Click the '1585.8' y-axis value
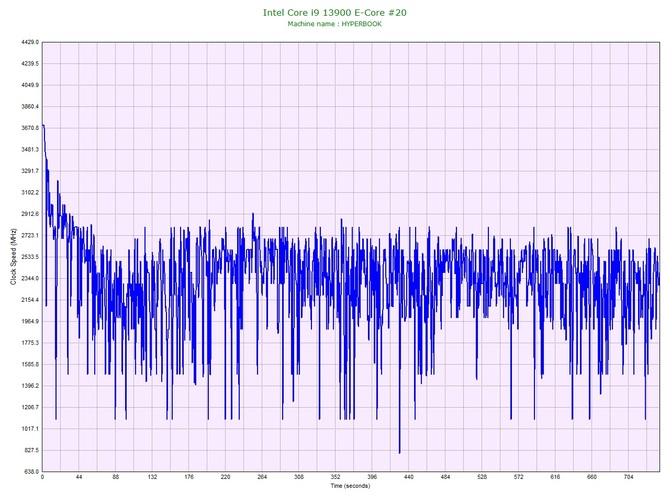This screenshot has width=670, height=503. [x=30, y=364]
